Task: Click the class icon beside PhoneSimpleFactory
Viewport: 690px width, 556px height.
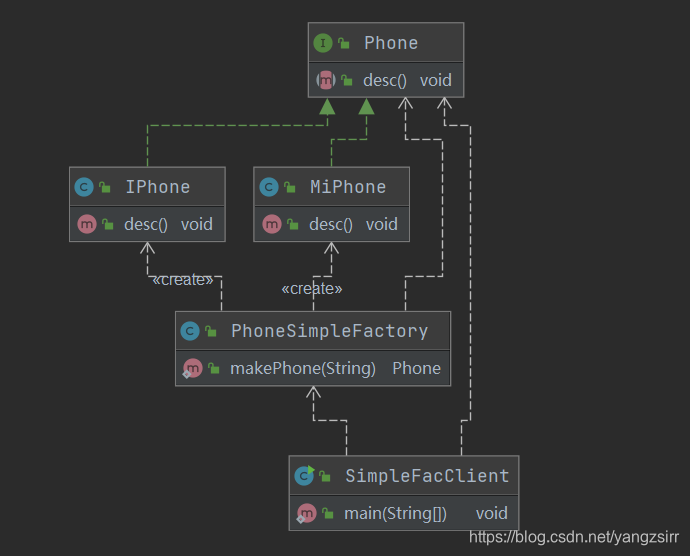Action: pos(190,331)
